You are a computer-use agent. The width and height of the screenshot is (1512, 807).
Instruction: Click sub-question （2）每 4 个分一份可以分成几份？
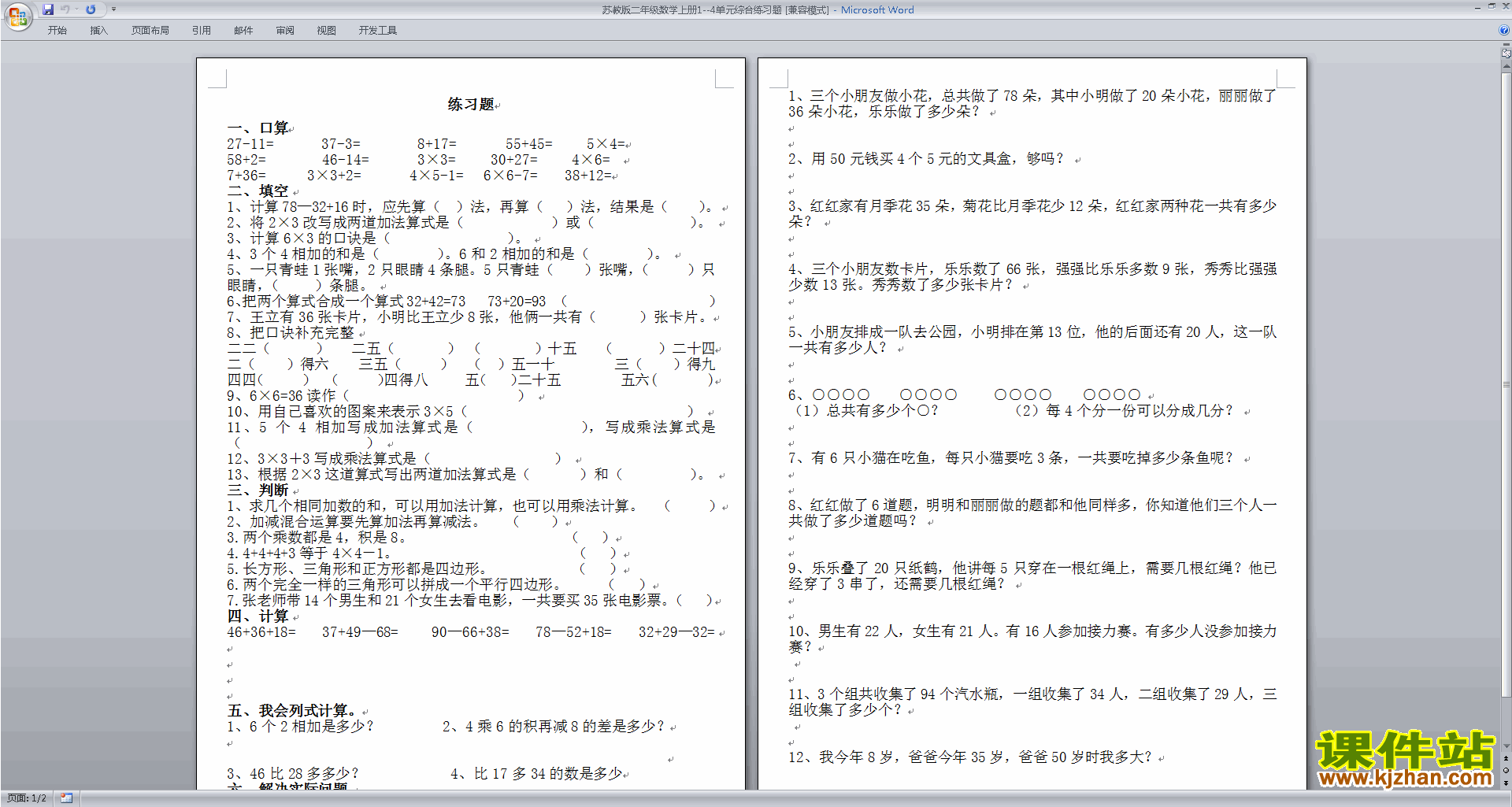[1124, 411]
